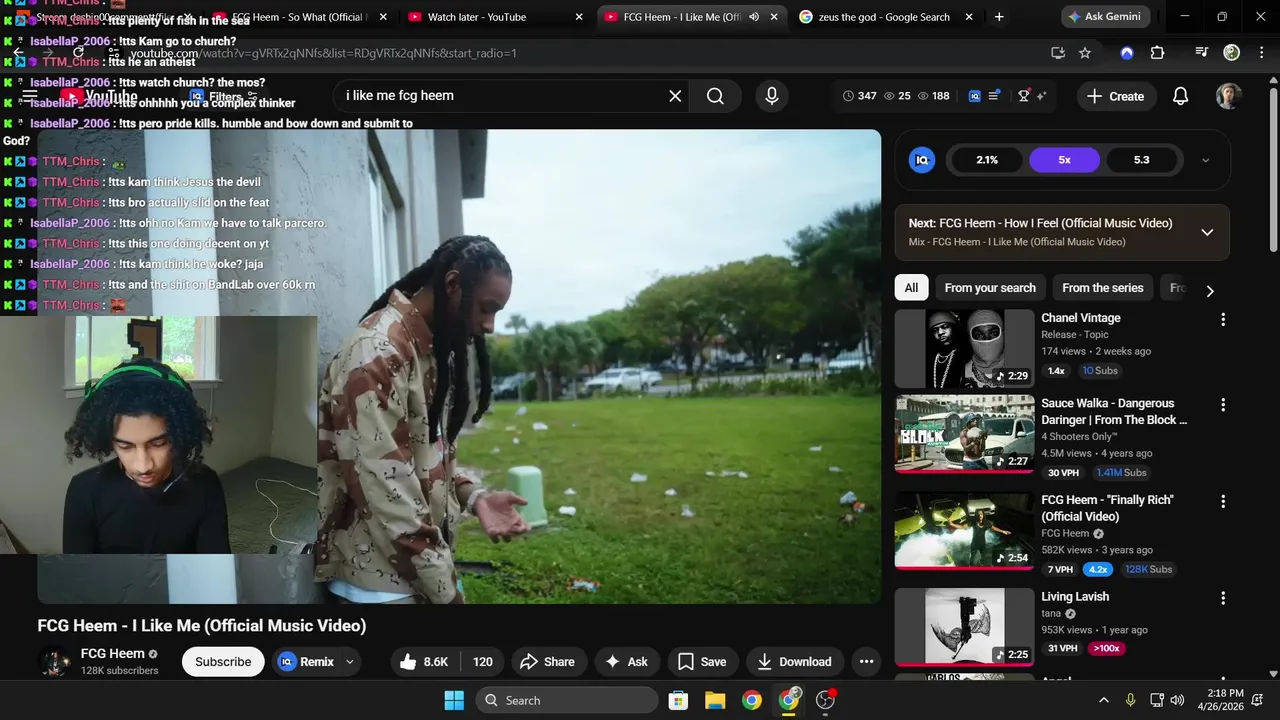Select the From your search chip
This screenshot has width=1280, height=720.
[x=990, y=288]
